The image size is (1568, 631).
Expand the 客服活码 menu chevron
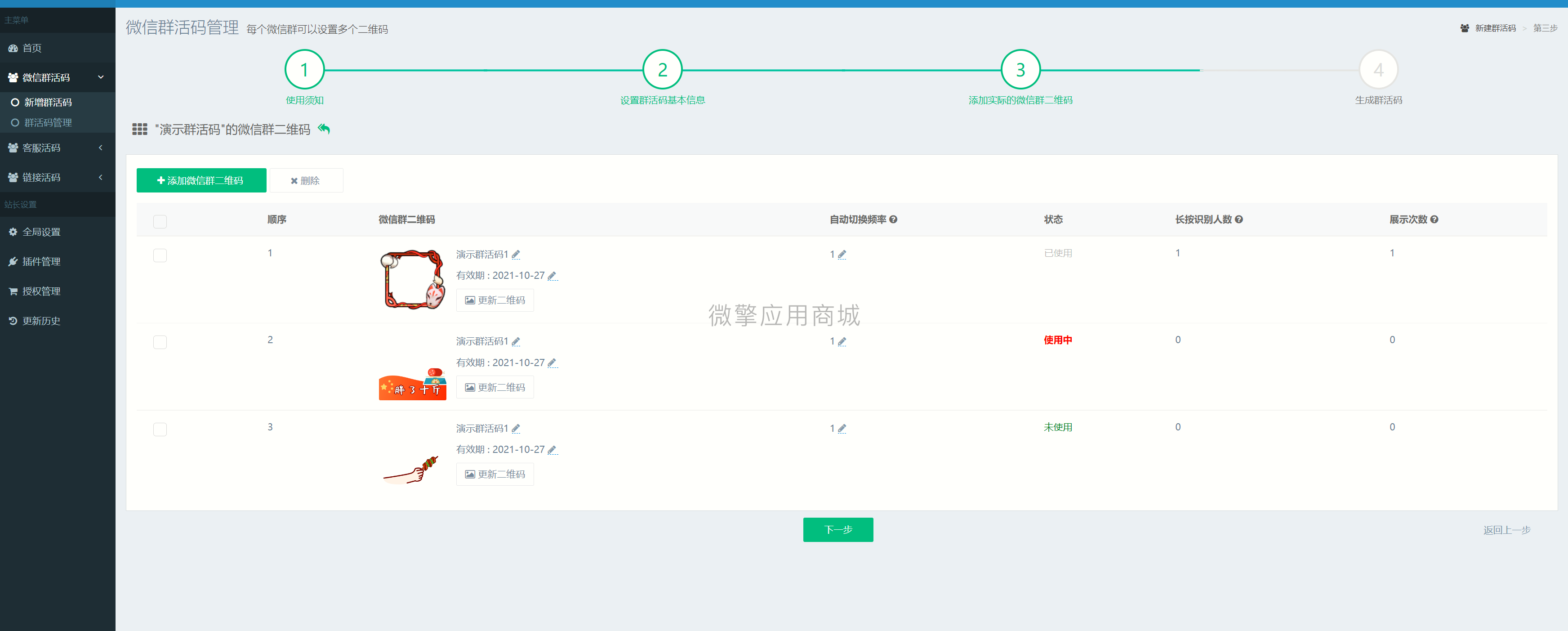point(100,148)
